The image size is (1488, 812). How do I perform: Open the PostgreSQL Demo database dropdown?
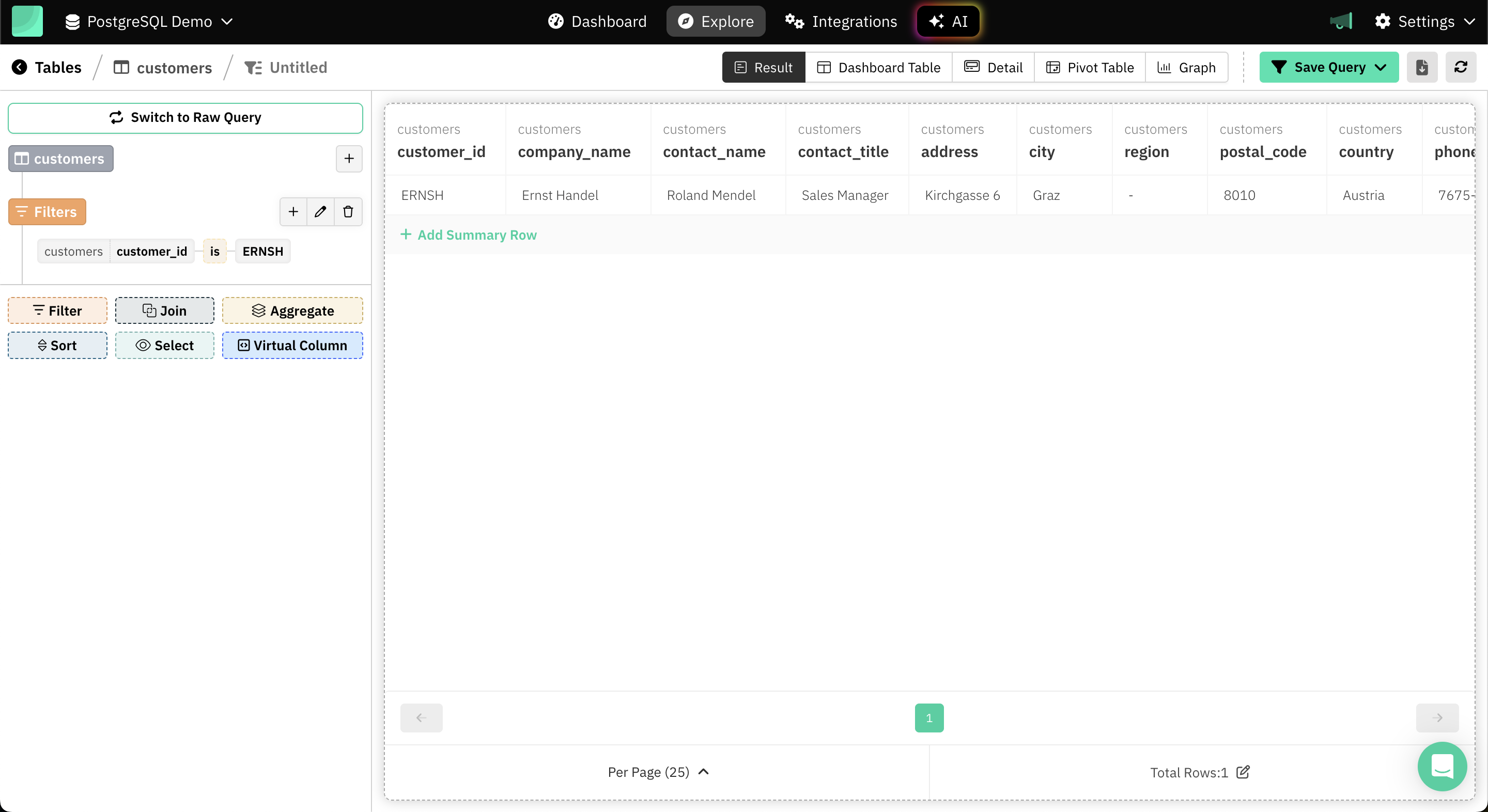(148, 21)
